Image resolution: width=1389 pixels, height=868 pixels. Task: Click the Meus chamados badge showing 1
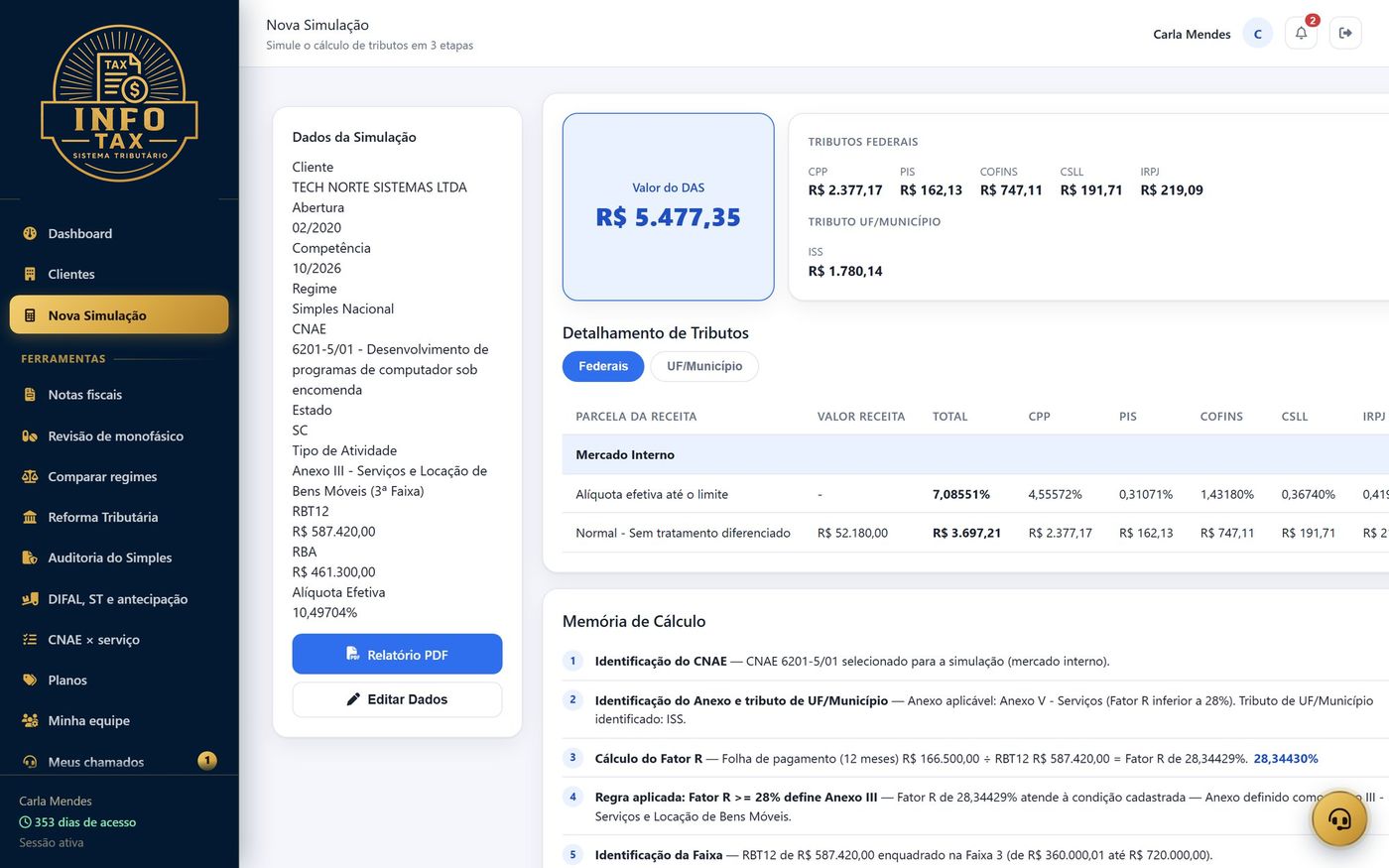207,761
